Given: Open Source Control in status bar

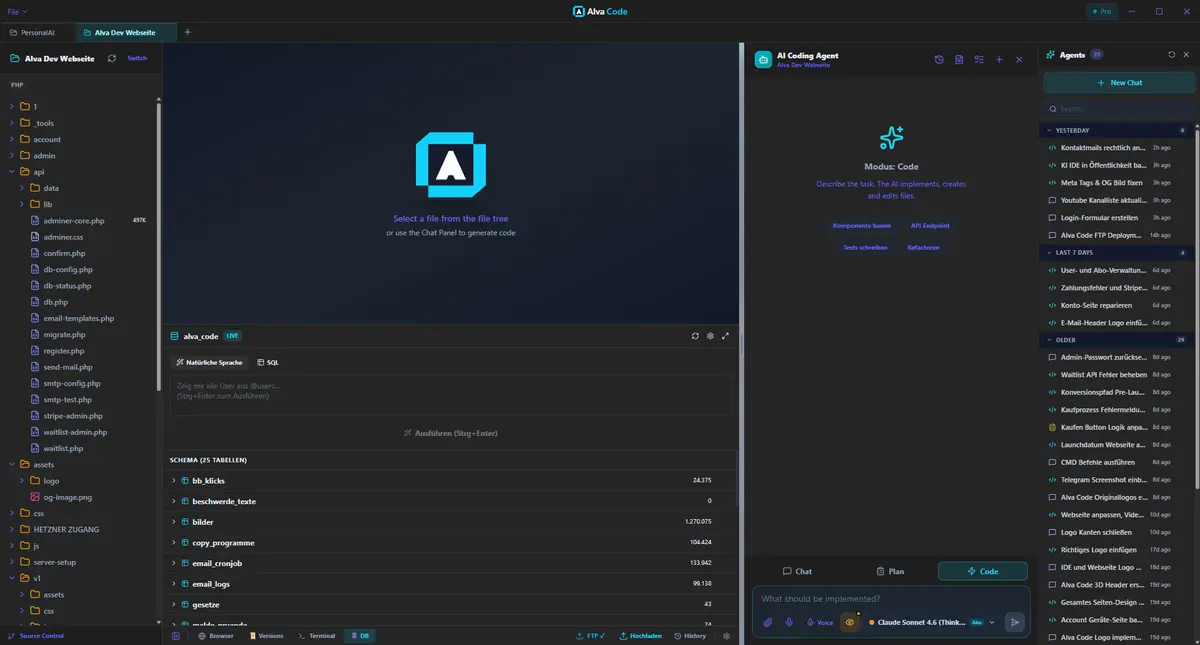Looking at the screenshot, I should pos(37,636).
